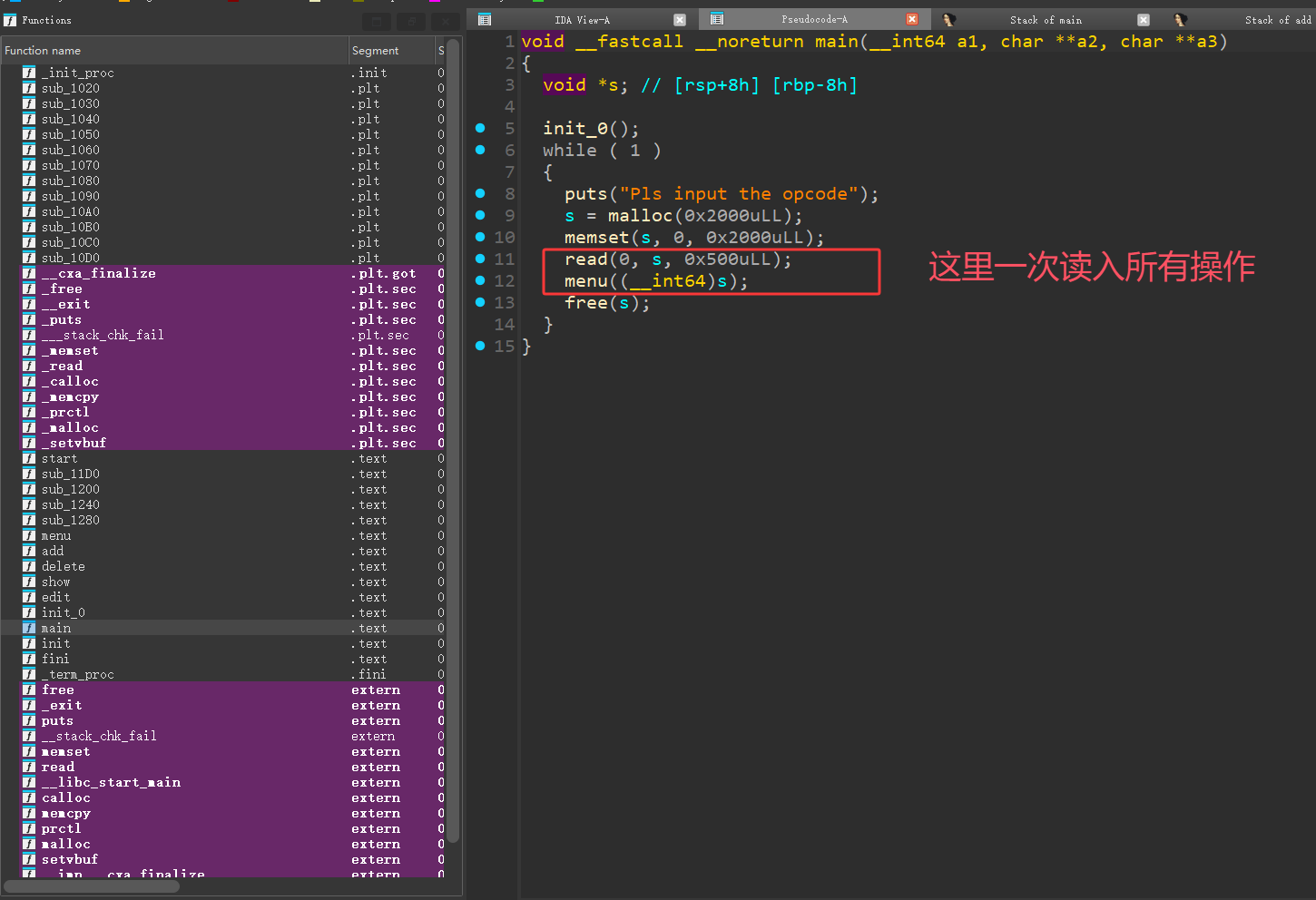Click the "Pls input the opcode" string literal

(739, 194)
